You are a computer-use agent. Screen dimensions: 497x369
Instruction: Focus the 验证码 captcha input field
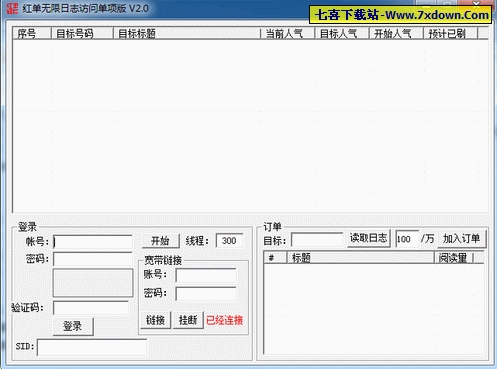point(91,308)
